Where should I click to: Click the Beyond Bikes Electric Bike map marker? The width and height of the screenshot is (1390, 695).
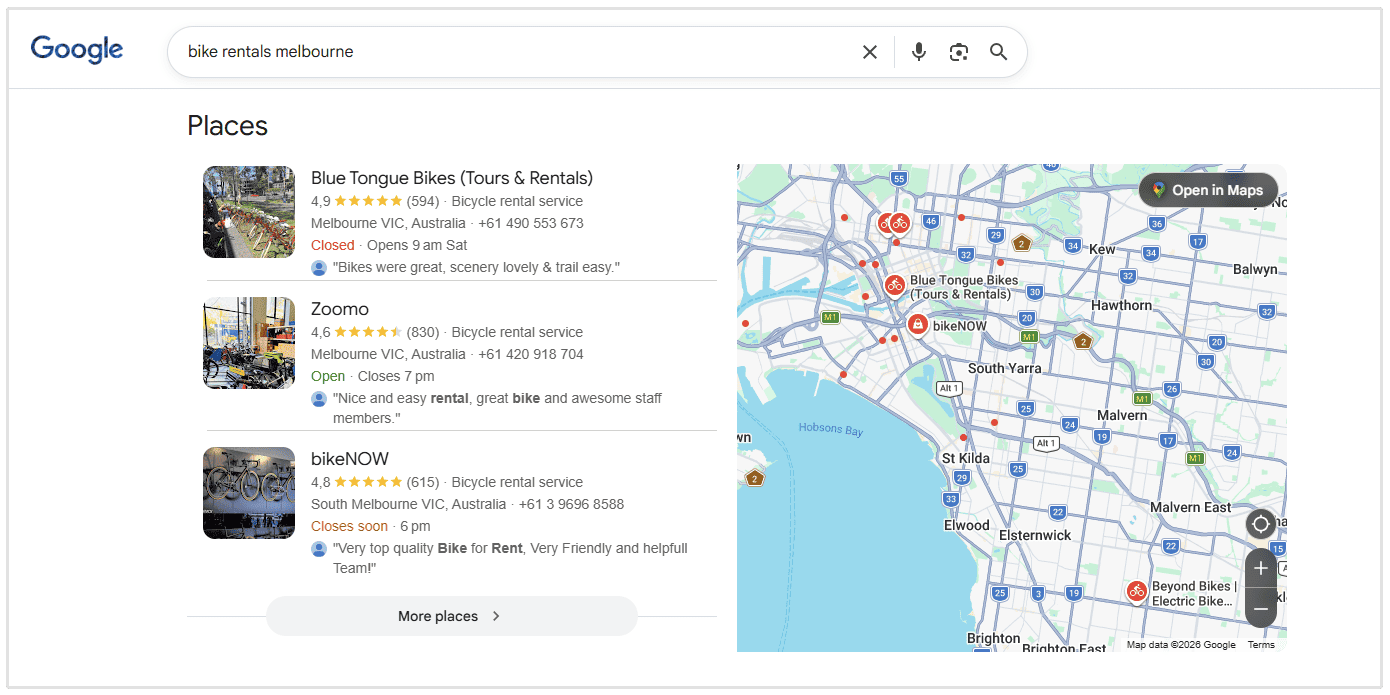1136,592
